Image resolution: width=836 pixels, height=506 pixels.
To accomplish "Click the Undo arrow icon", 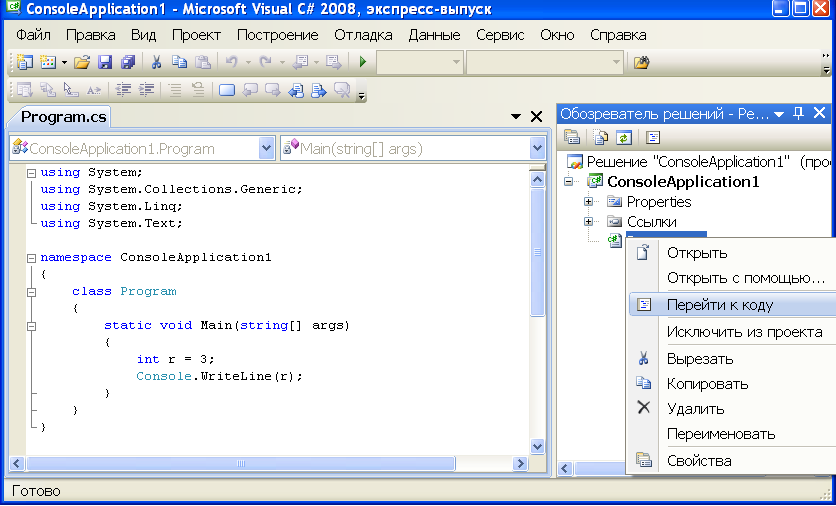I will pyautogui.click(x=231, y=62).
